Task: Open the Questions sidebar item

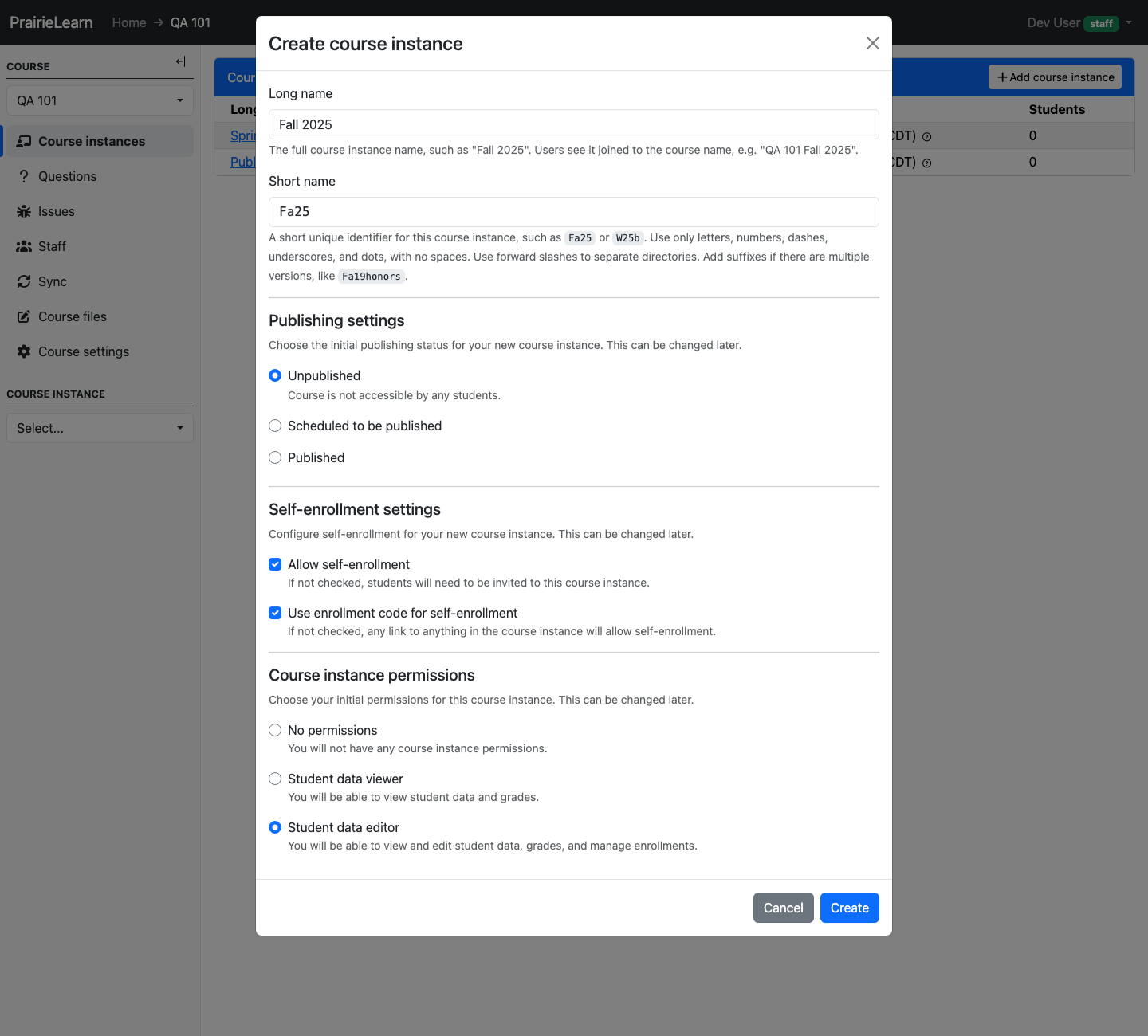Action: 99,176
